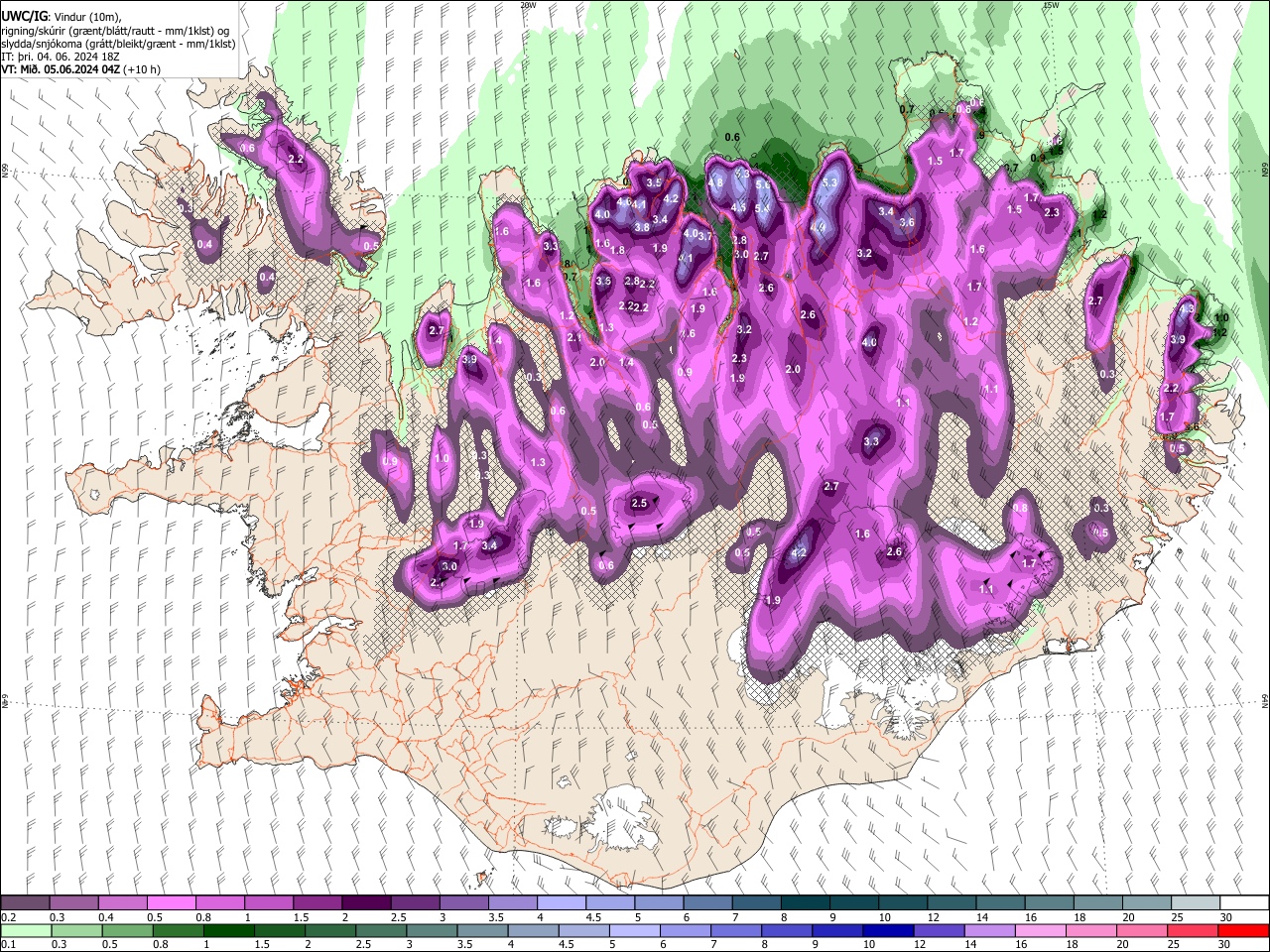Select the '0.1' label on the rain scale
Screen dimensions: 1270x952
pyautogui.click(x=7, y=944)
